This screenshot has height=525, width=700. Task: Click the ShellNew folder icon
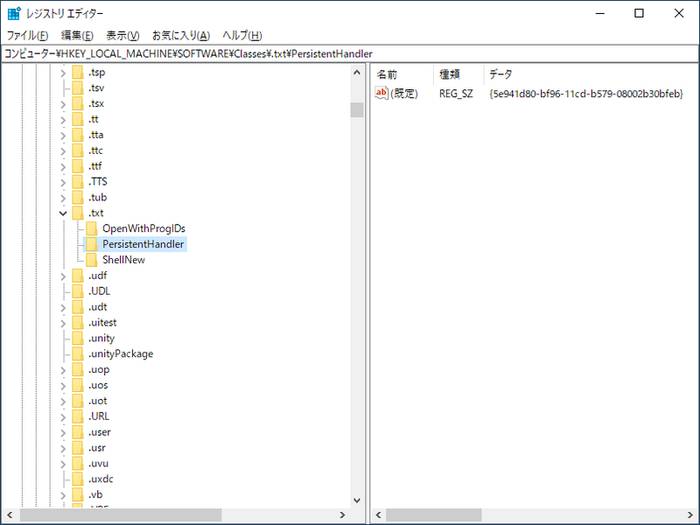(x=92, y=260)
